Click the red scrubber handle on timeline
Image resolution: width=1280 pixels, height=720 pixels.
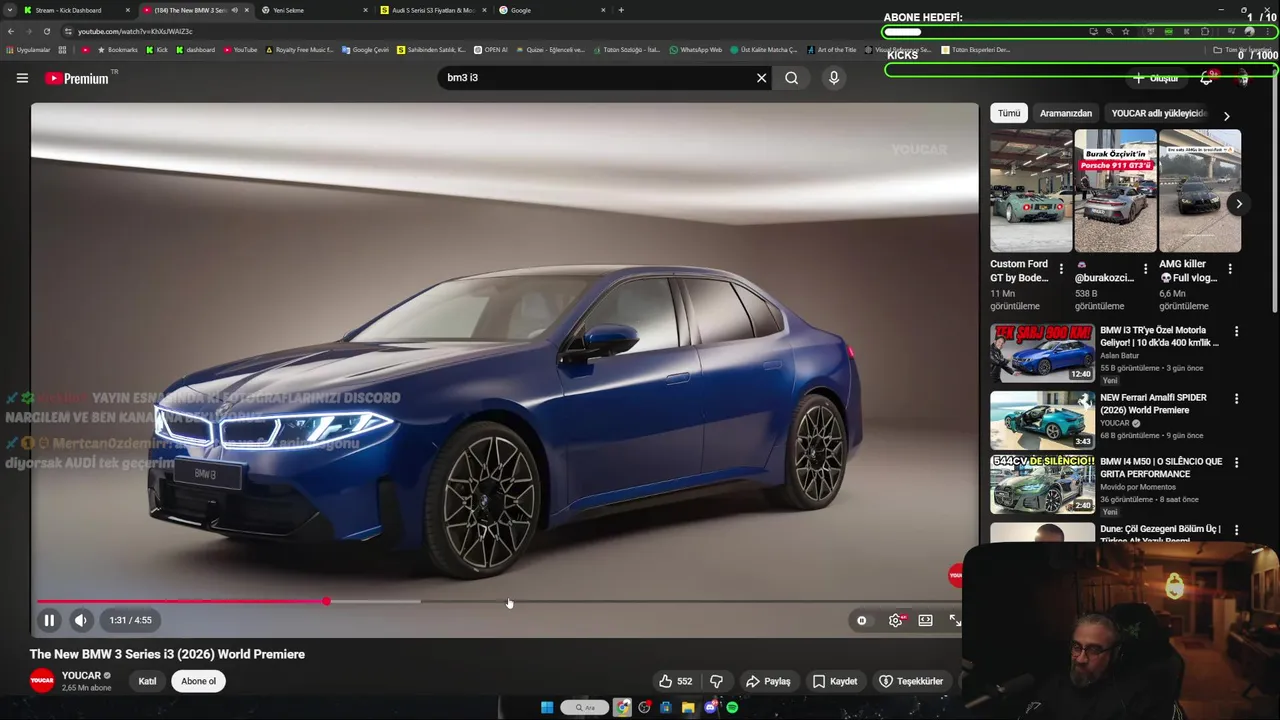click(x=326, y=602)
